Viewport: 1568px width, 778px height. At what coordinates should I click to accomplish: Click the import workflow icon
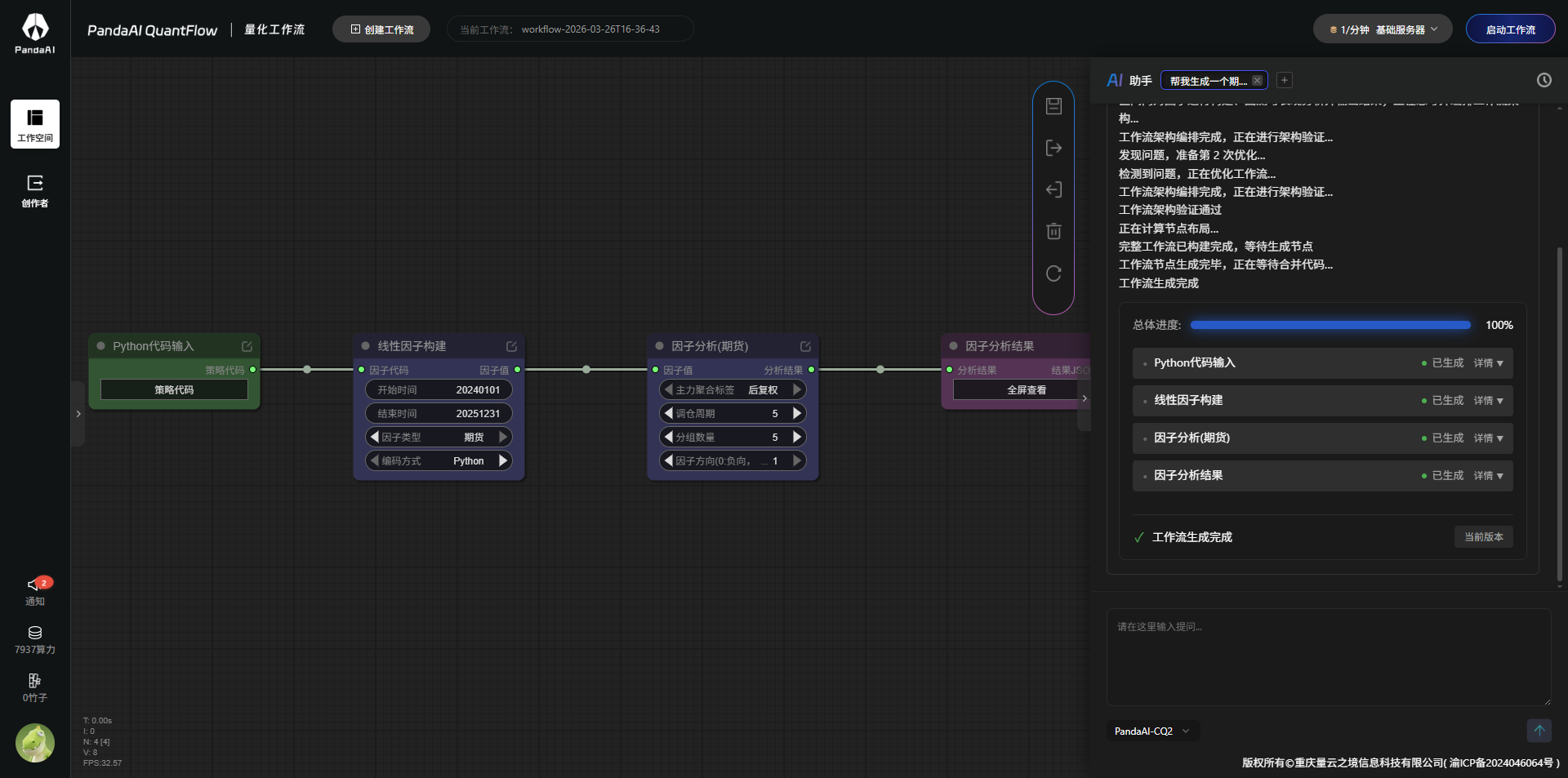(1053, 190)
